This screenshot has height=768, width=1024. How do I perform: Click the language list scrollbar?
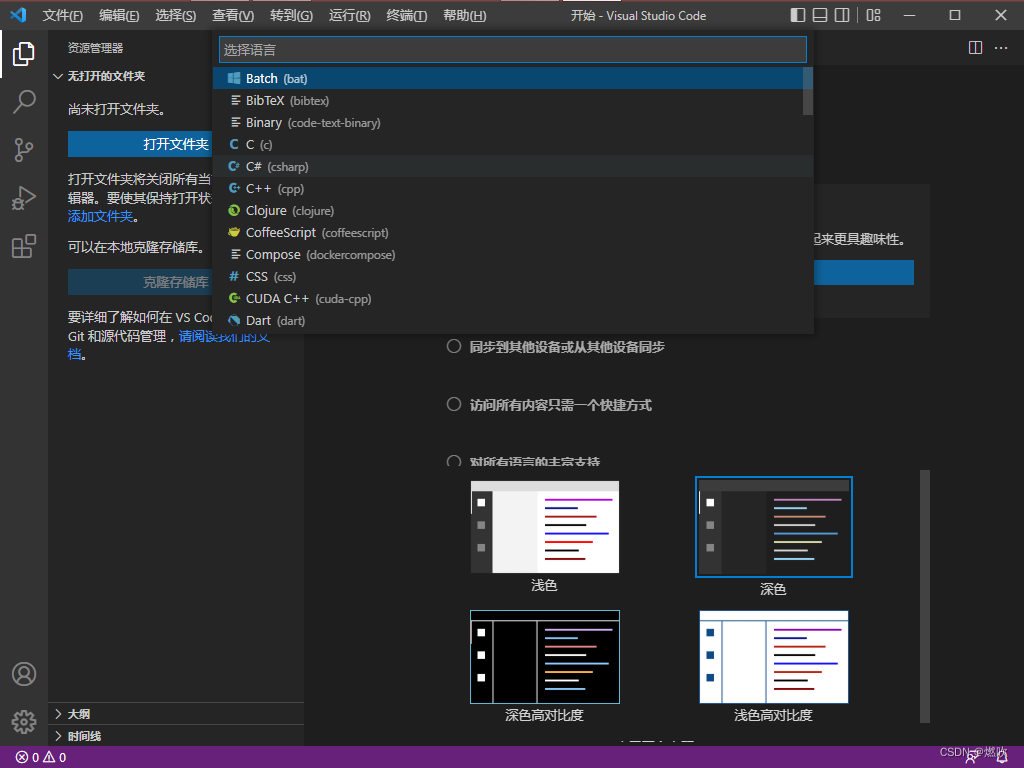coord(808,91)
